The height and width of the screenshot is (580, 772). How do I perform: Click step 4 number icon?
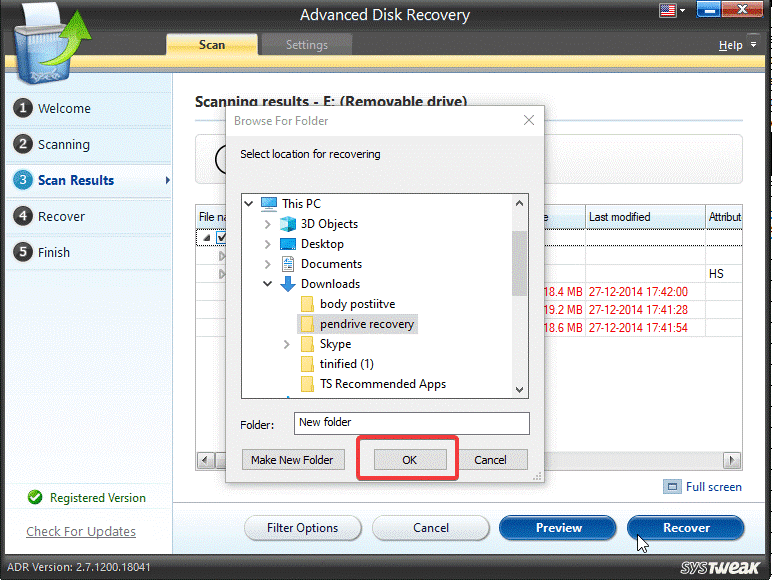point(23,216)
